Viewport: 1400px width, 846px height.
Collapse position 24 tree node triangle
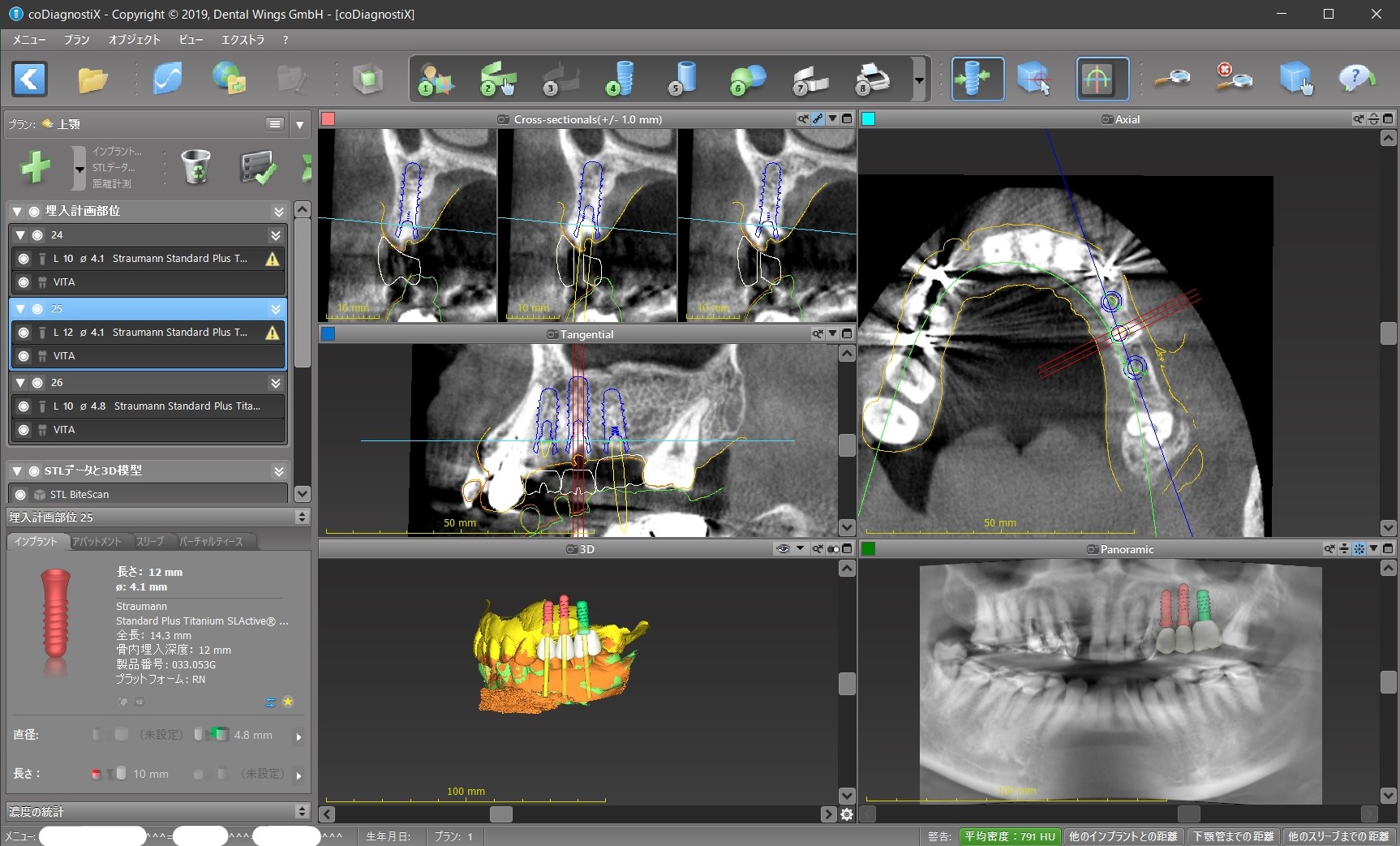pyautogui.click(x=21, y=235)
